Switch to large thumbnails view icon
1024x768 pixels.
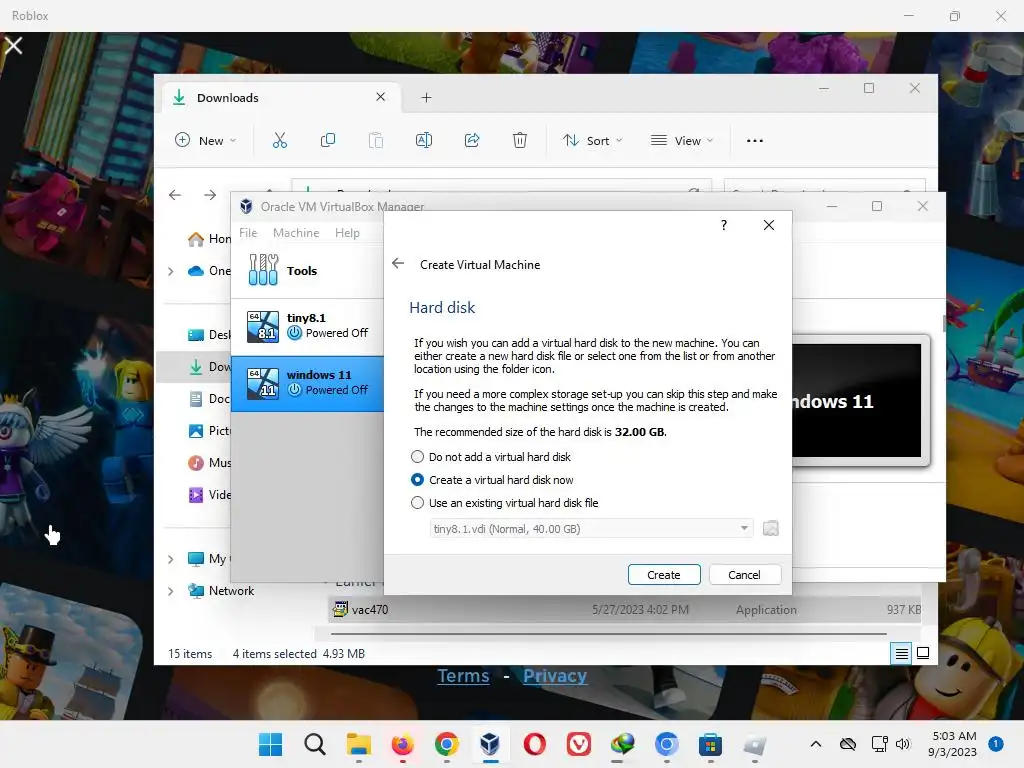pos(923,653)
